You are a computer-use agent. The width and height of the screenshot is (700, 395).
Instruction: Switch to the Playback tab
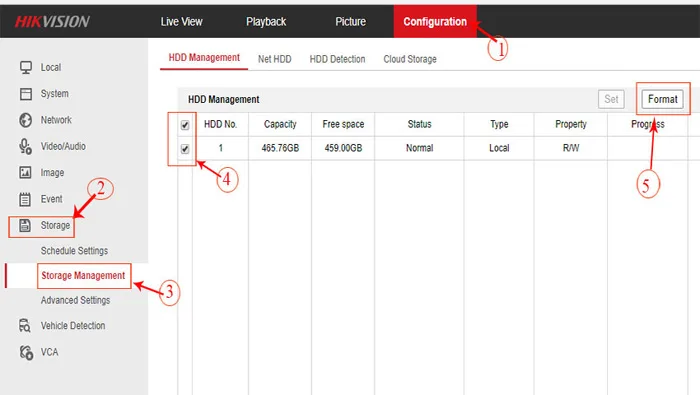tap(266, 21)
